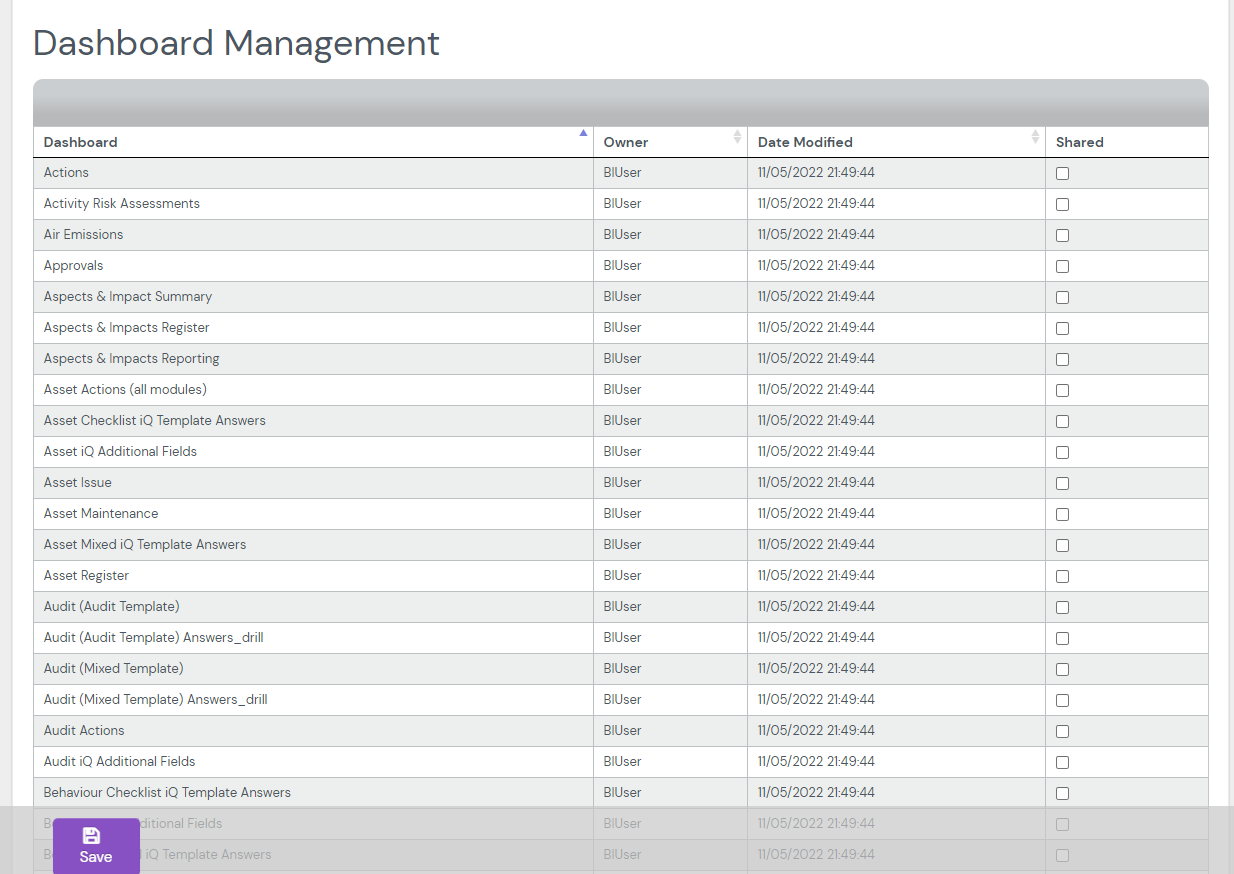Click sort arrow in Dashboard column header

pos(583,133)
